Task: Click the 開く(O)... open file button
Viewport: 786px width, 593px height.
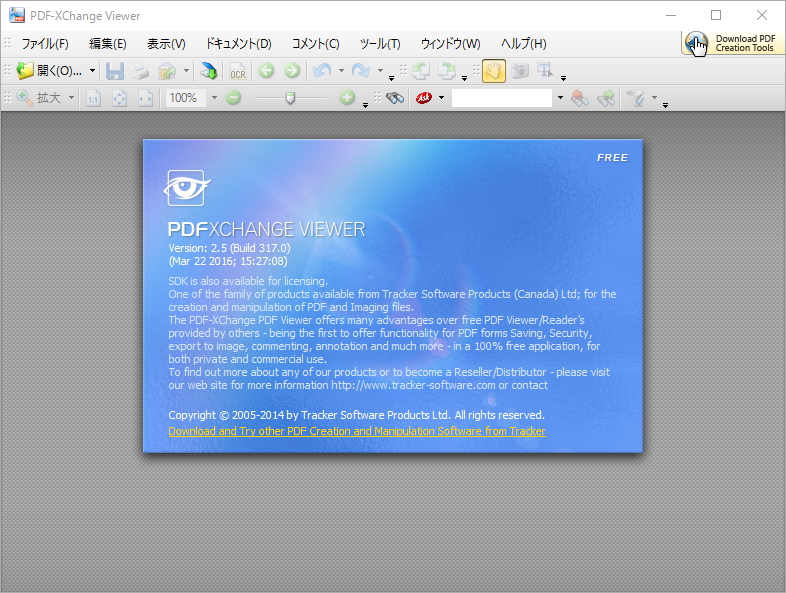Action: [49, 71]
